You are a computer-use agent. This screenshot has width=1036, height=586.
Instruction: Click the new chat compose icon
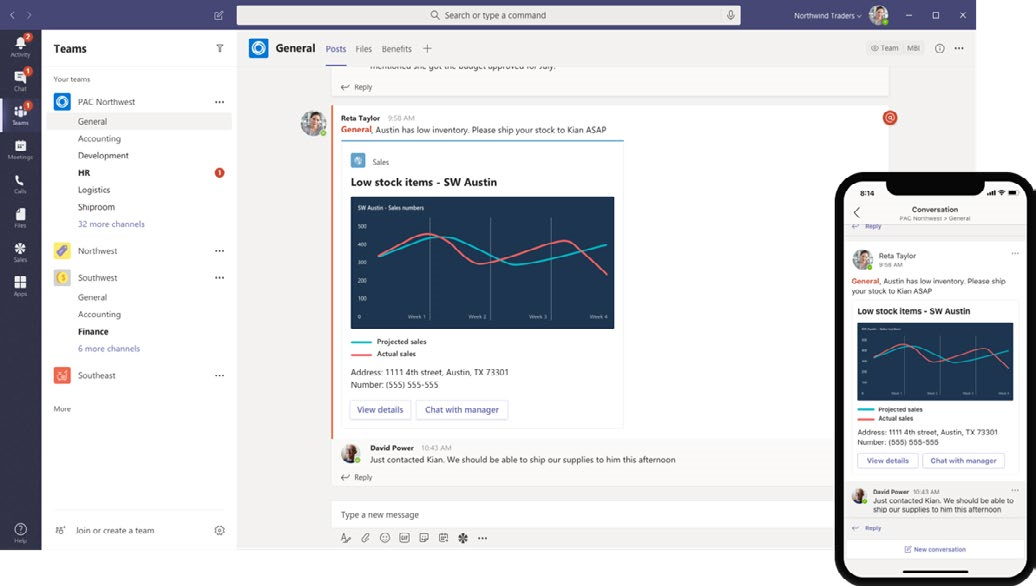(219, 15)
